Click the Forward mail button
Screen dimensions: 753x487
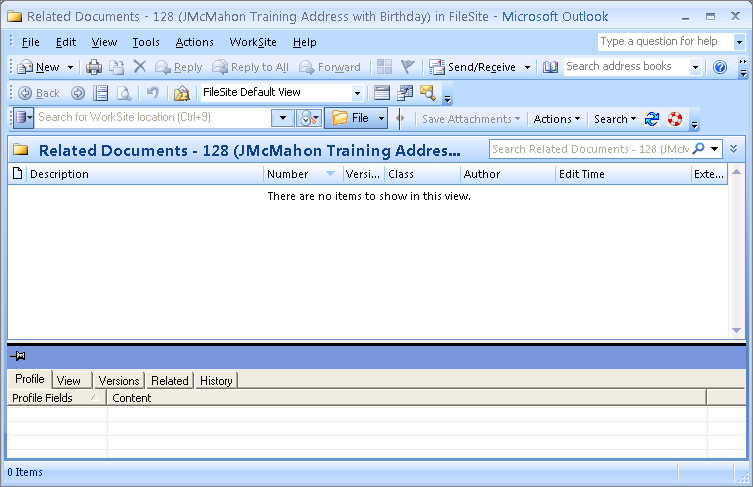(x=329, y=67)
